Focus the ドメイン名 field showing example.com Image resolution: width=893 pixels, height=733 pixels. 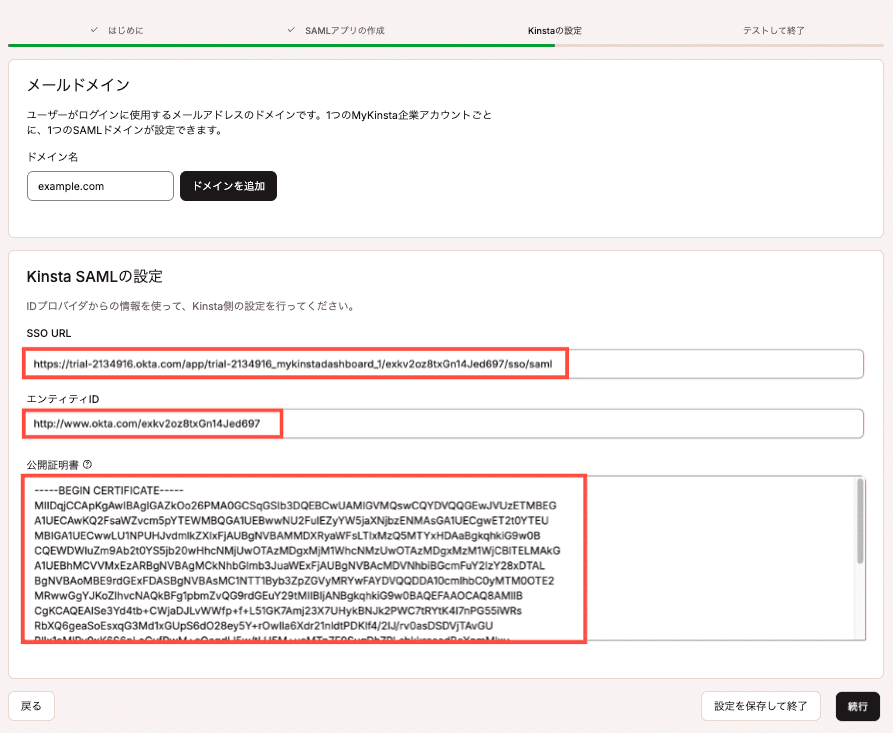tap(100, 186)
